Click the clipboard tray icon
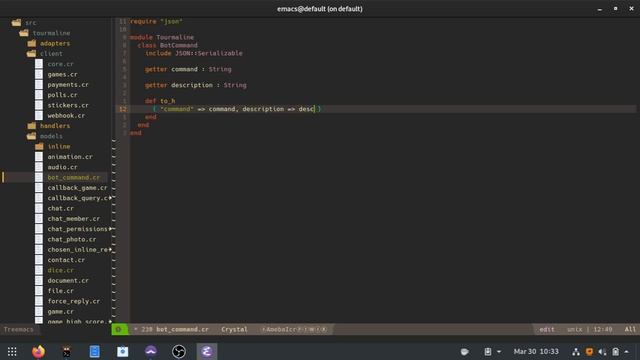 487,351
